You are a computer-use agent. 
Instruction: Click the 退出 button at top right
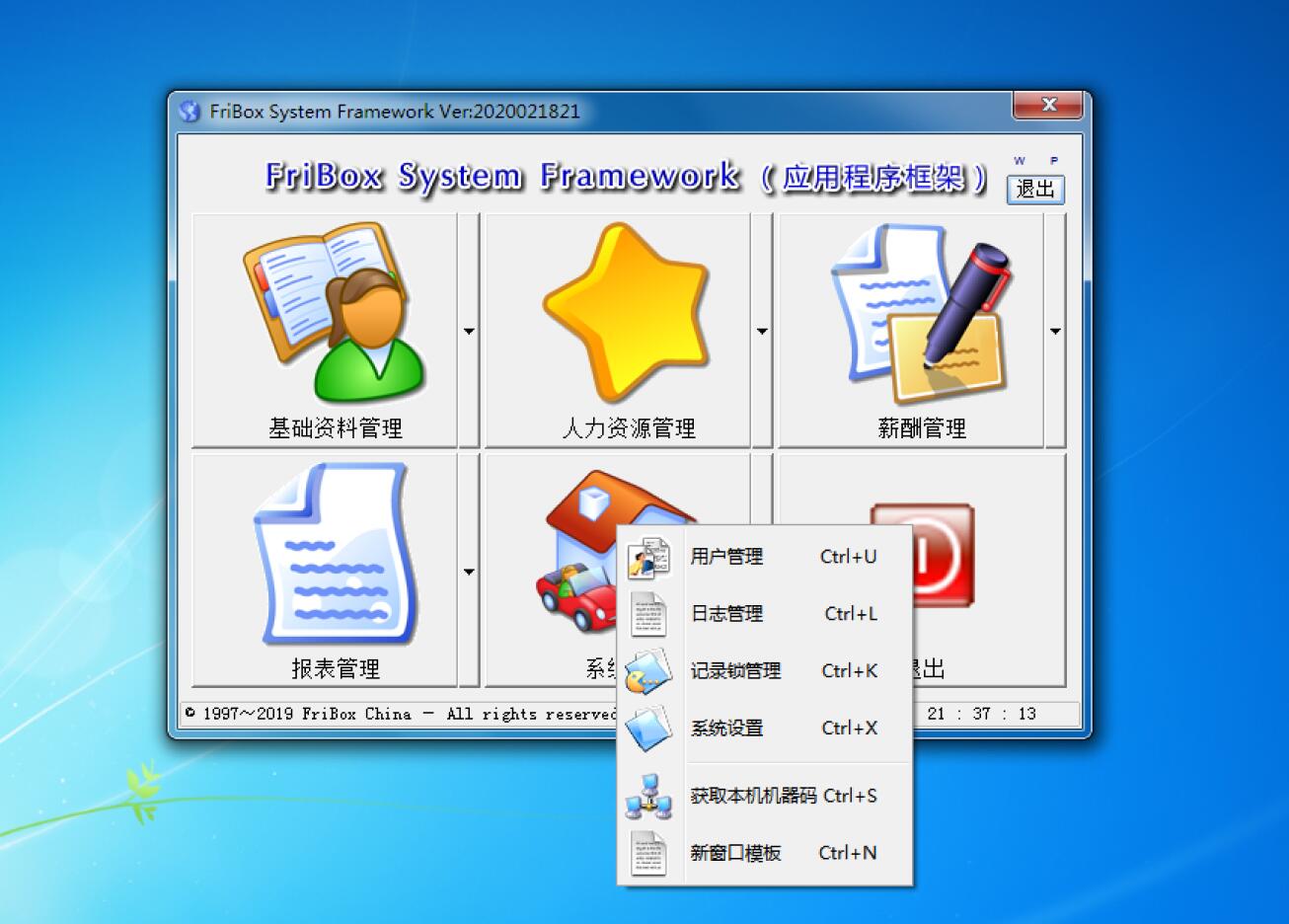point(1035,189)
